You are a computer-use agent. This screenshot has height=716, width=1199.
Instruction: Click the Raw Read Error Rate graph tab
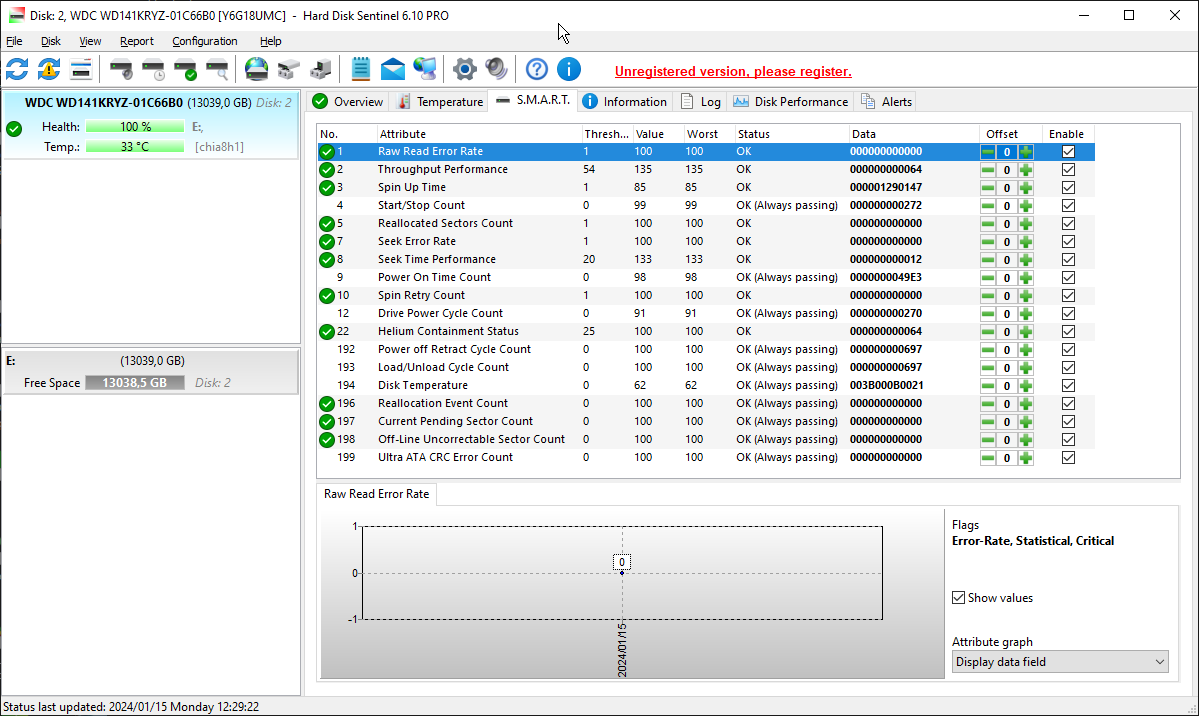[376, 494]
